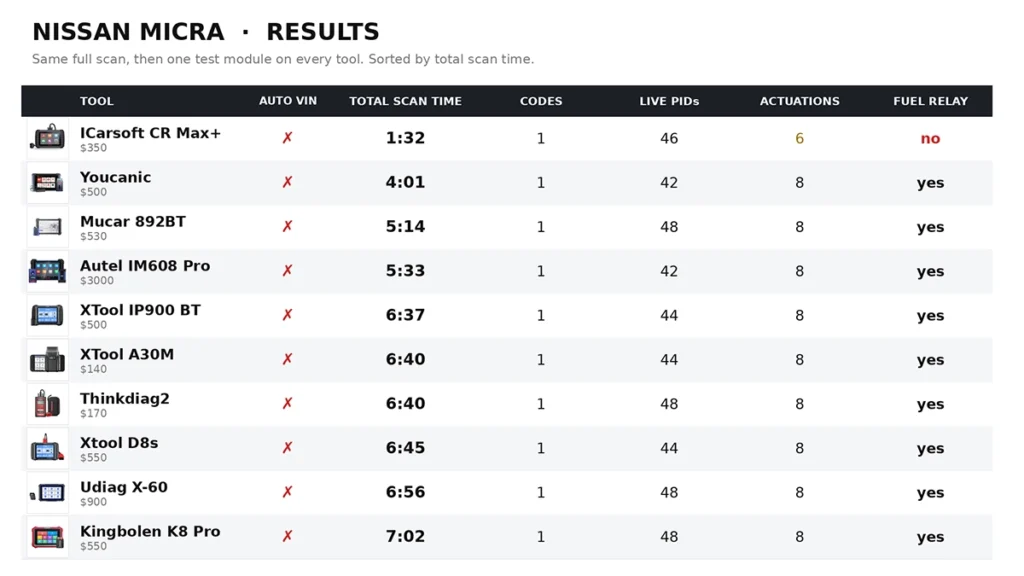This screenshot has height=576, width=1024.
Task: Click the FUEL RELAY column header
Action: point(931,101)
